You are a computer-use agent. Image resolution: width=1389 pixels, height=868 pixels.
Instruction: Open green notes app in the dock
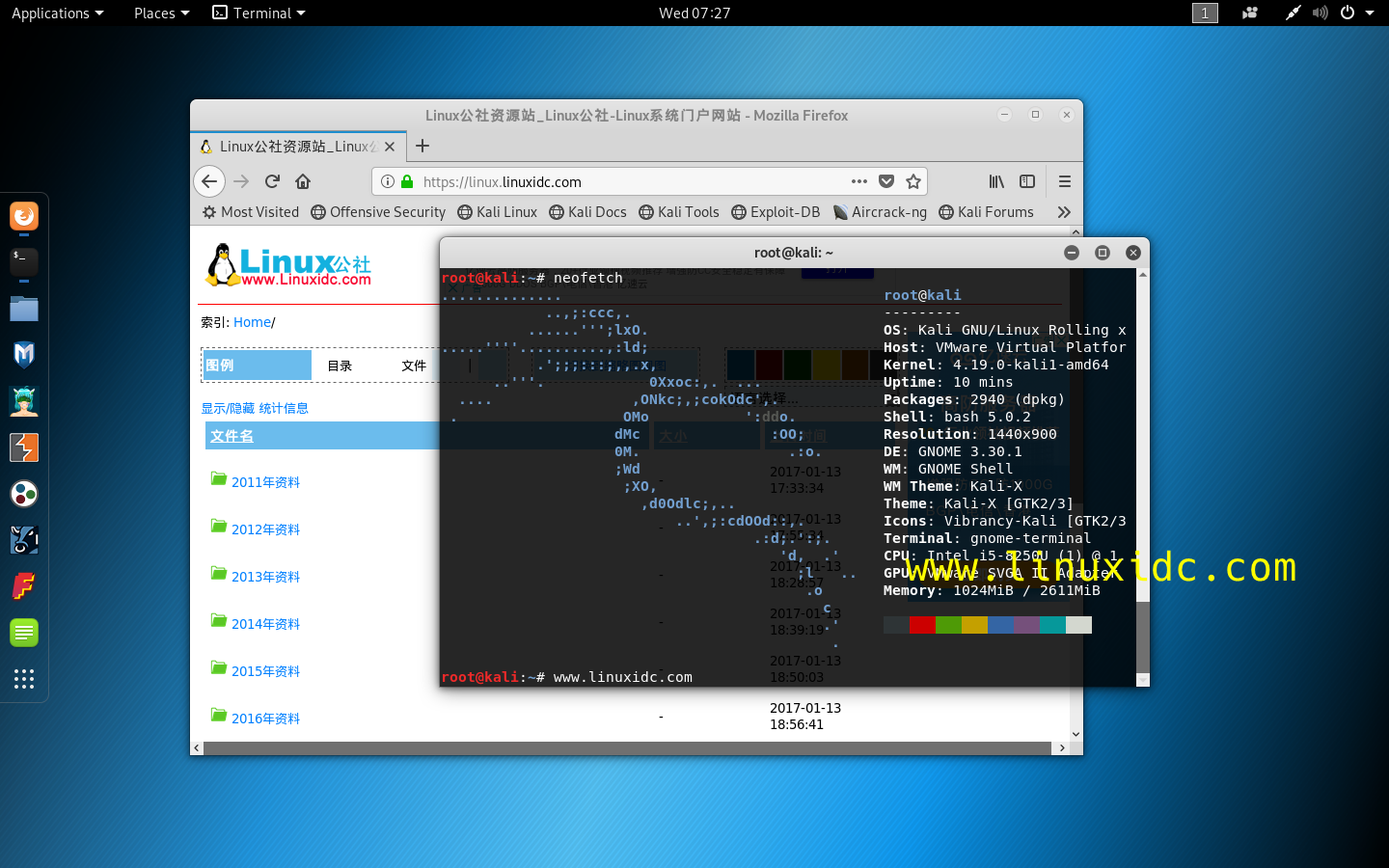click(24, 633)
